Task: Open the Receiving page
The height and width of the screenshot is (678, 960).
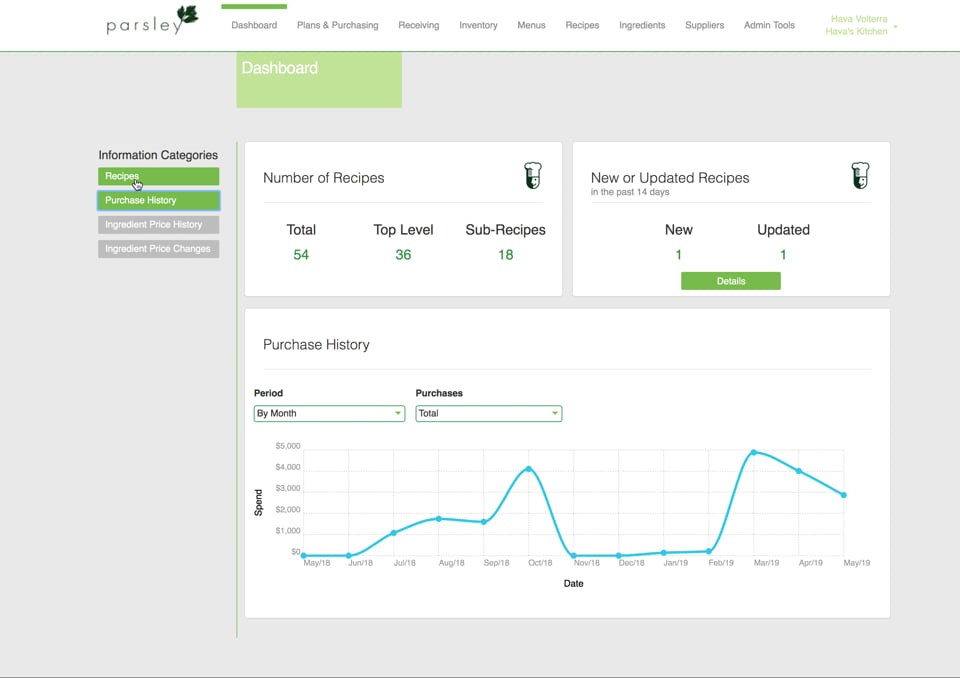Action: point(418,25)
